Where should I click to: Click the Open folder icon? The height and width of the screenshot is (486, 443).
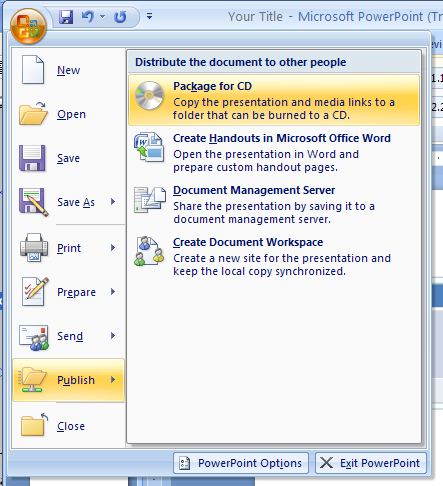[33, 114]
